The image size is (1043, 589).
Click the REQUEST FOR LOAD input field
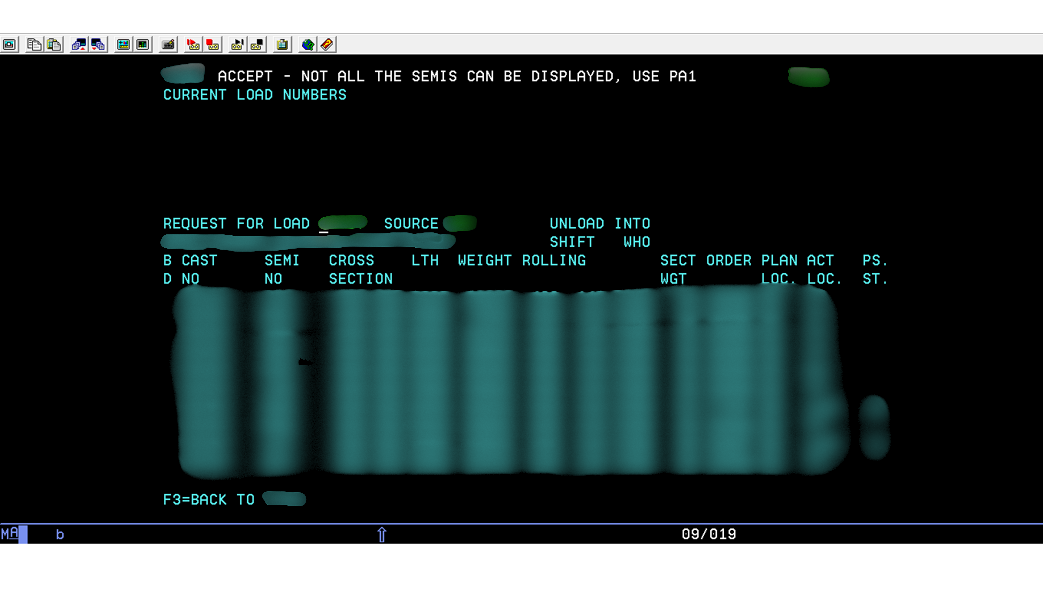342,224
